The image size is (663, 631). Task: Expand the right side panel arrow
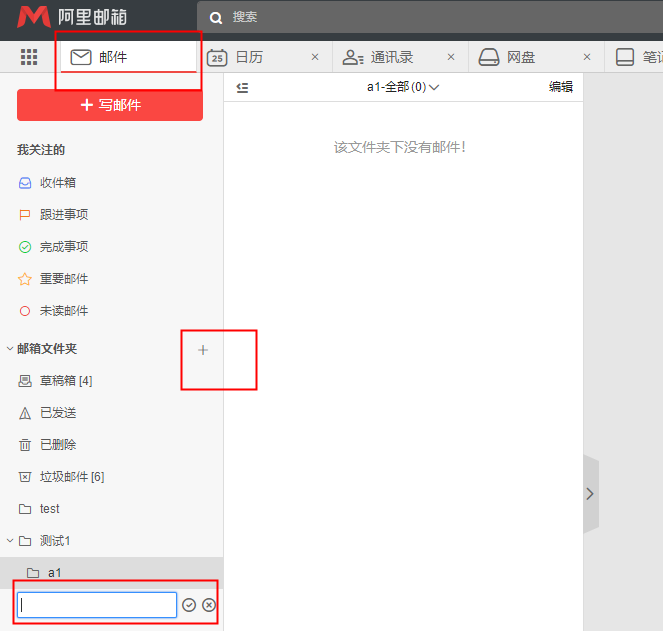pyautogui.click(x=590, y=494)
